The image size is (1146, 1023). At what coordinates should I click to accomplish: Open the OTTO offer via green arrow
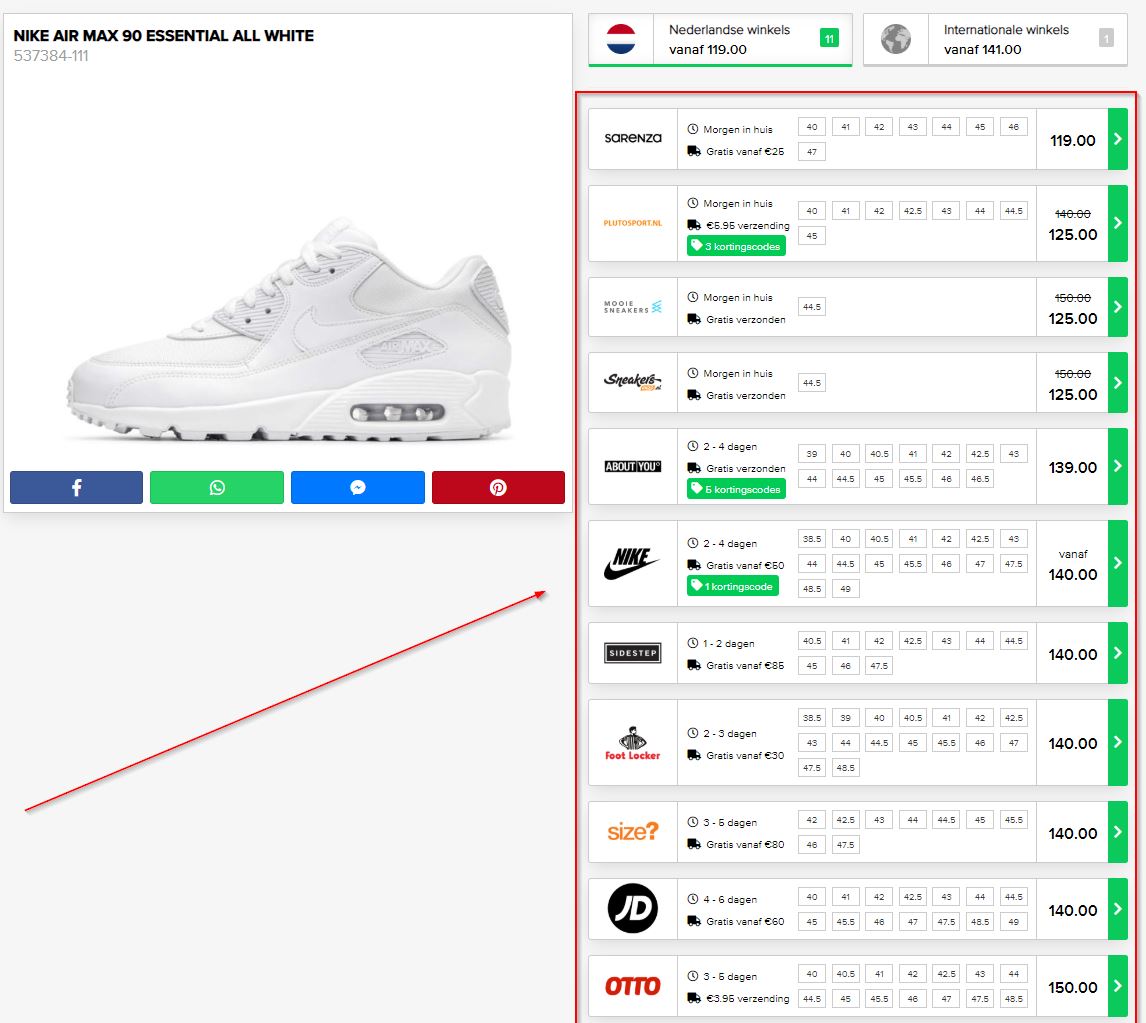click(1117, 986)
